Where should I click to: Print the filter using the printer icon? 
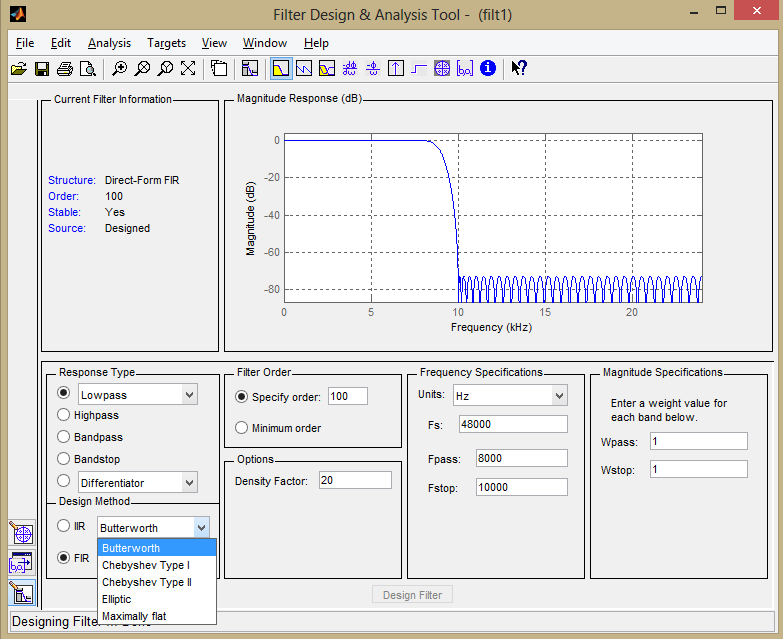point(65,68)
